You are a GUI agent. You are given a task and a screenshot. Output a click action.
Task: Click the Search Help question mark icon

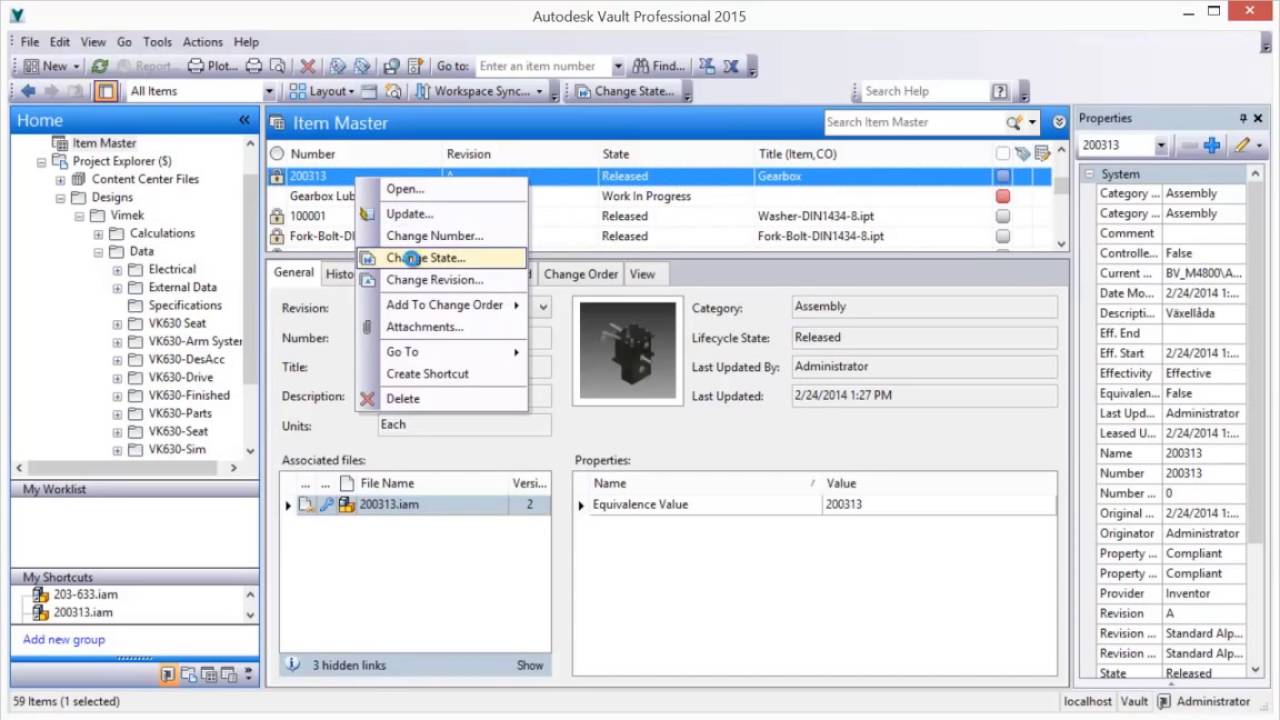[1000, 91]
